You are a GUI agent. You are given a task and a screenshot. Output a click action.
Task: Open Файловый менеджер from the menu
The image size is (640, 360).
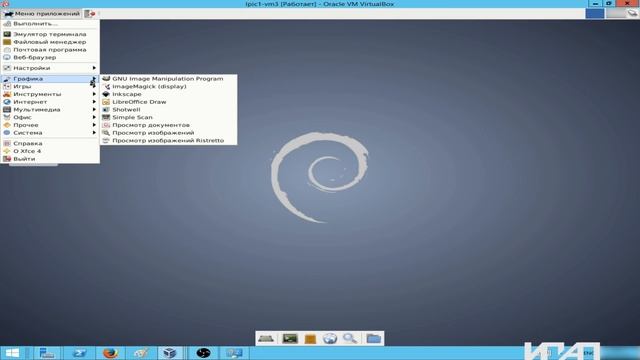coord(50,42)
